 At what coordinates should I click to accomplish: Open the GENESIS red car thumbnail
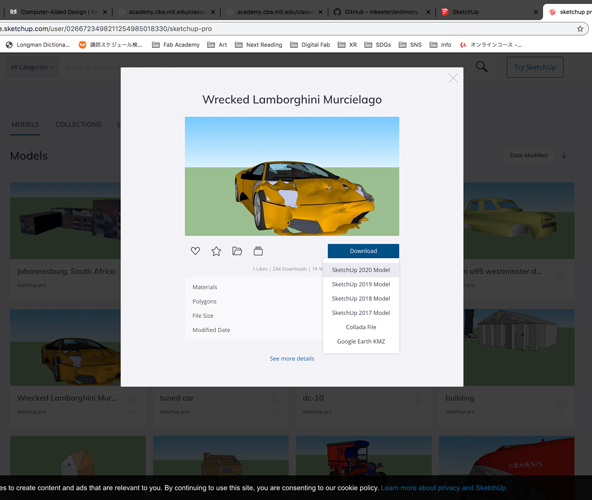[507, 457]
